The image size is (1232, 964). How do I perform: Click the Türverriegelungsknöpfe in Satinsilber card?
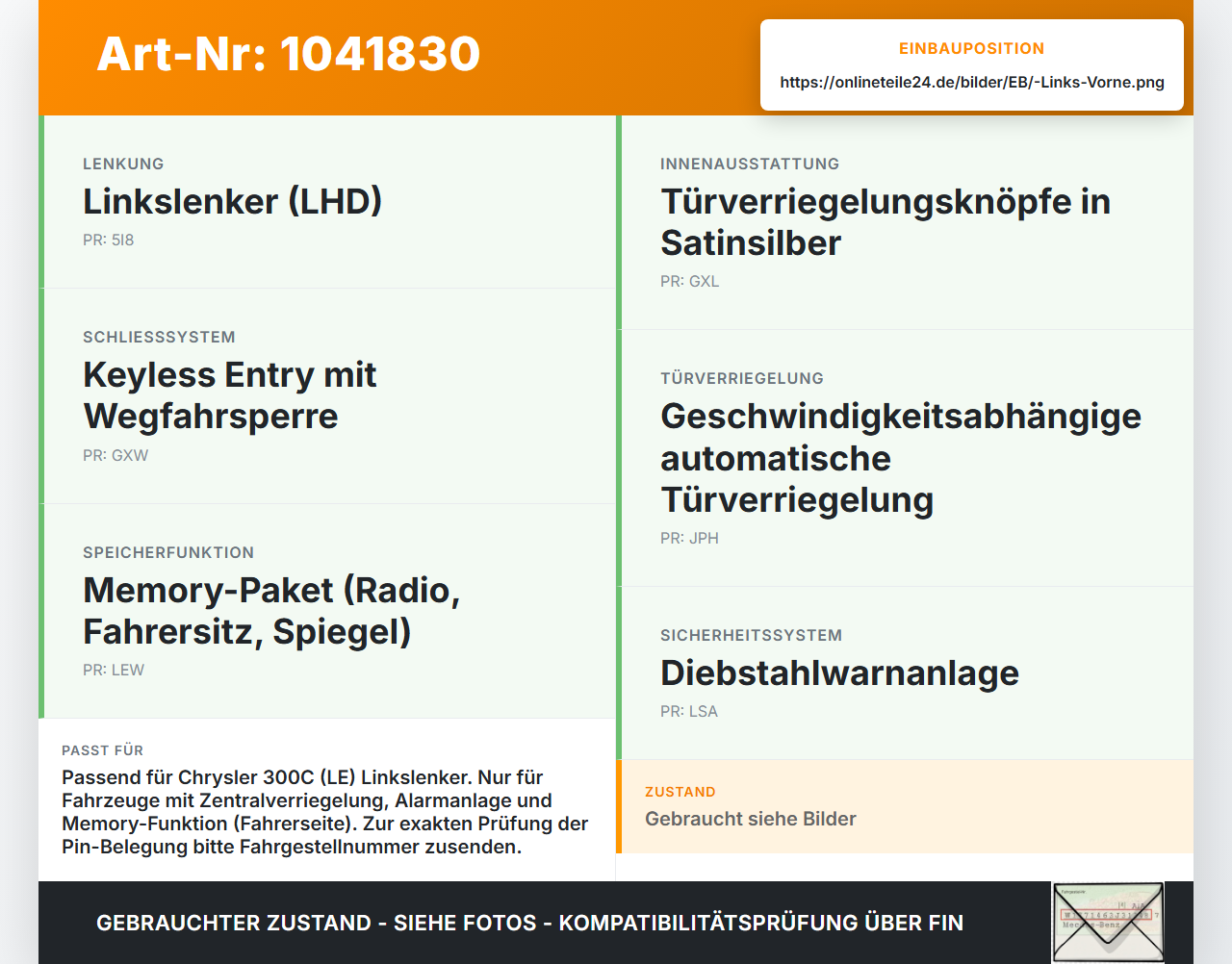tap(905, 222)
